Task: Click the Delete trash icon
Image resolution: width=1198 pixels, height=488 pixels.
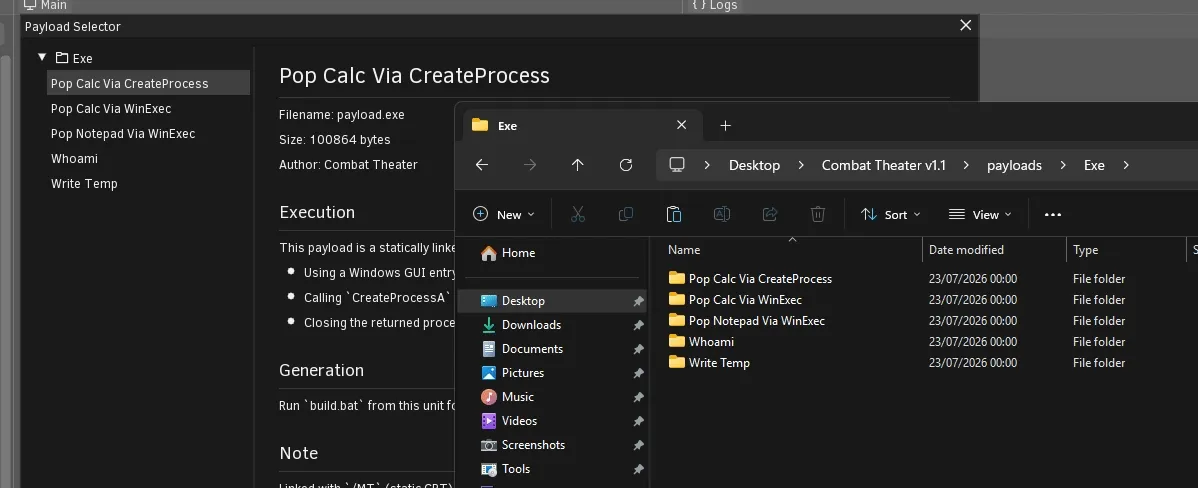Action: [818, 215]
